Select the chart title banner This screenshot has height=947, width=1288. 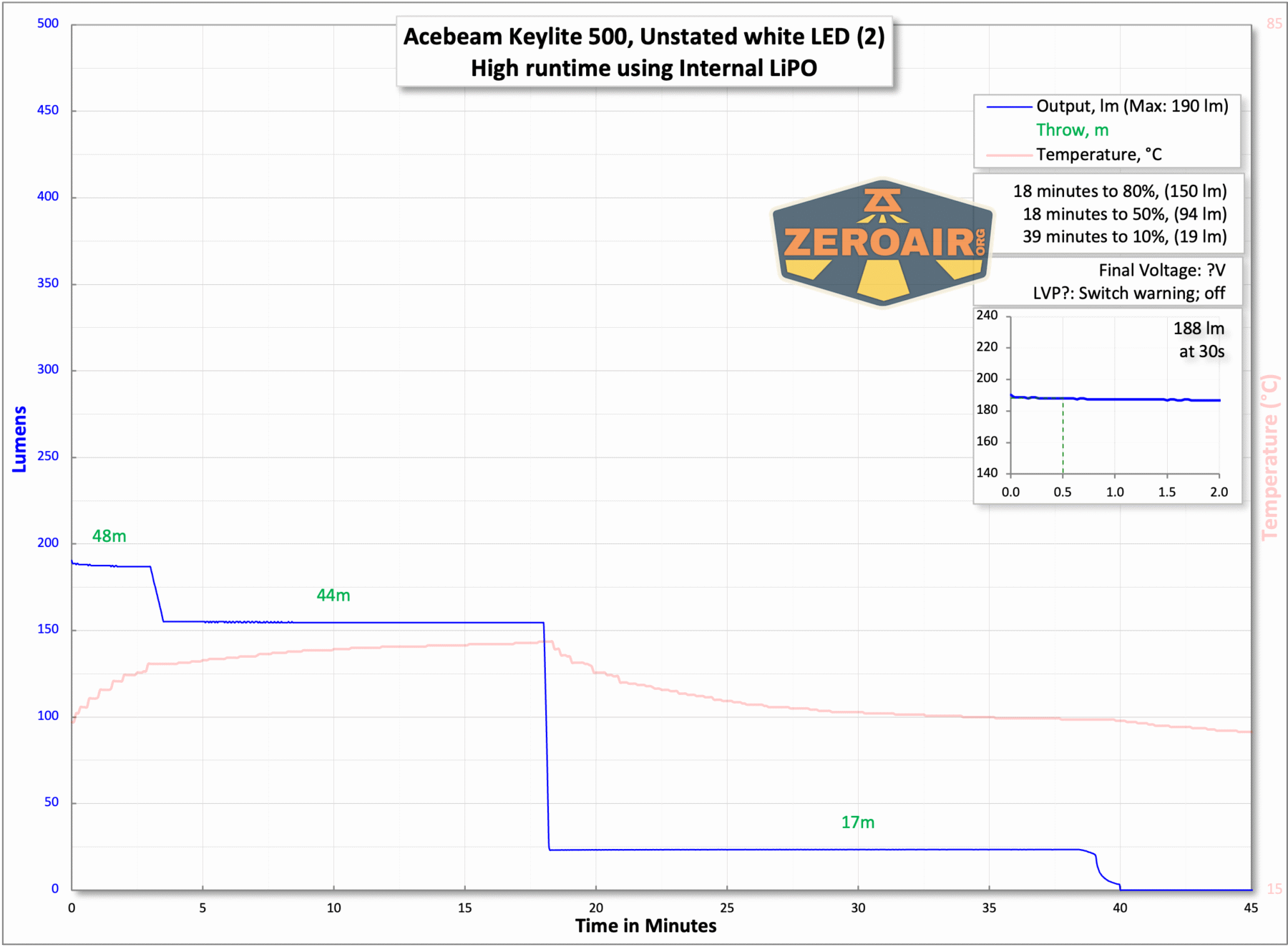[x=644, y=52]
